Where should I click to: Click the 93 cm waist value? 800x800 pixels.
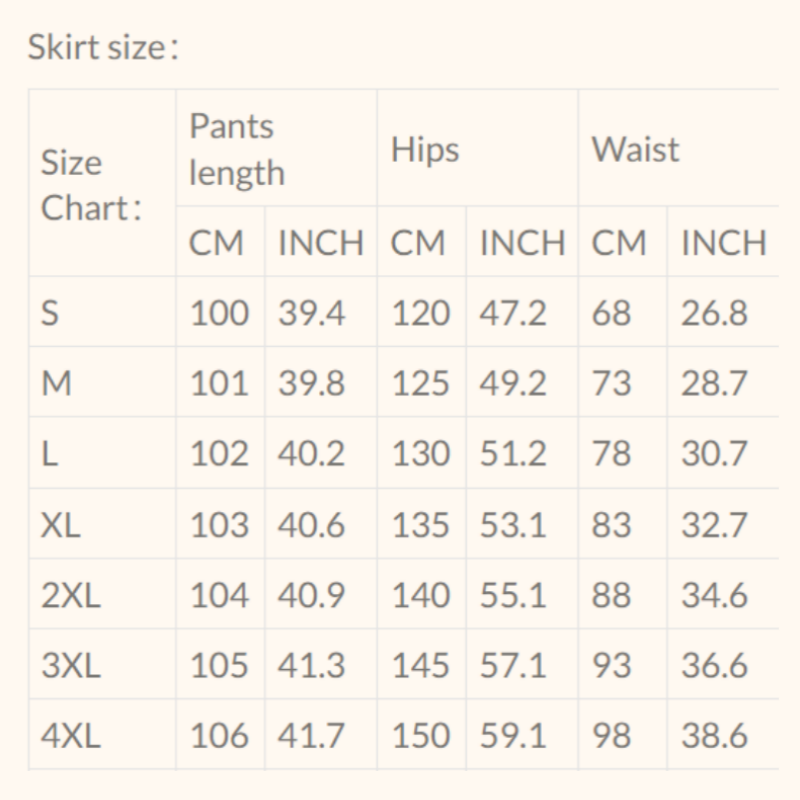(611, 666)
